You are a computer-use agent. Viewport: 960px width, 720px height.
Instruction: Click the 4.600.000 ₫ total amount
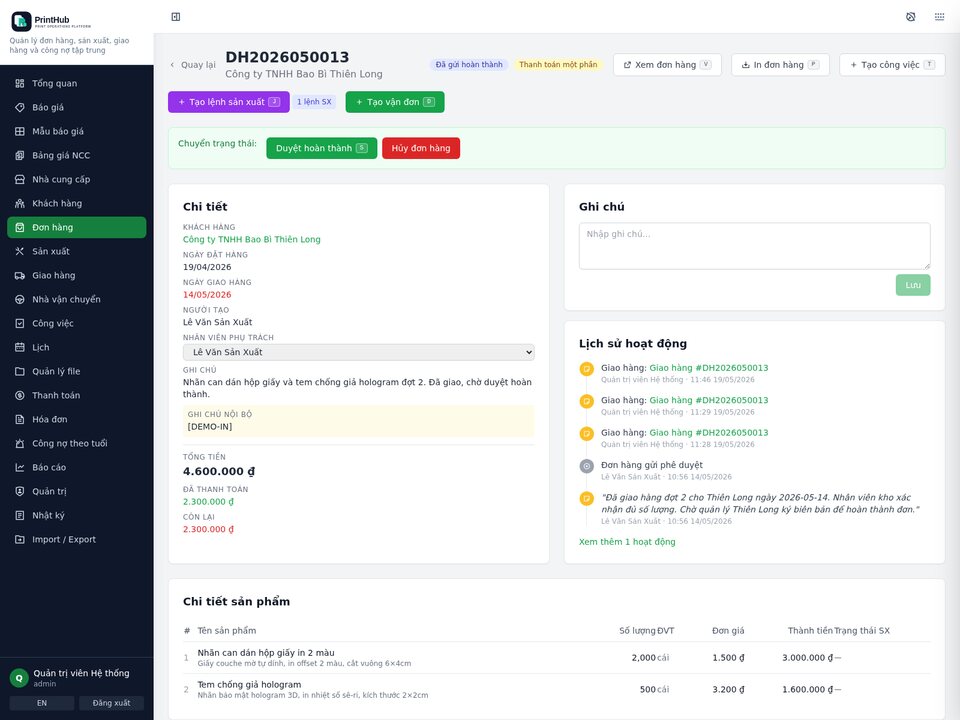219,471
